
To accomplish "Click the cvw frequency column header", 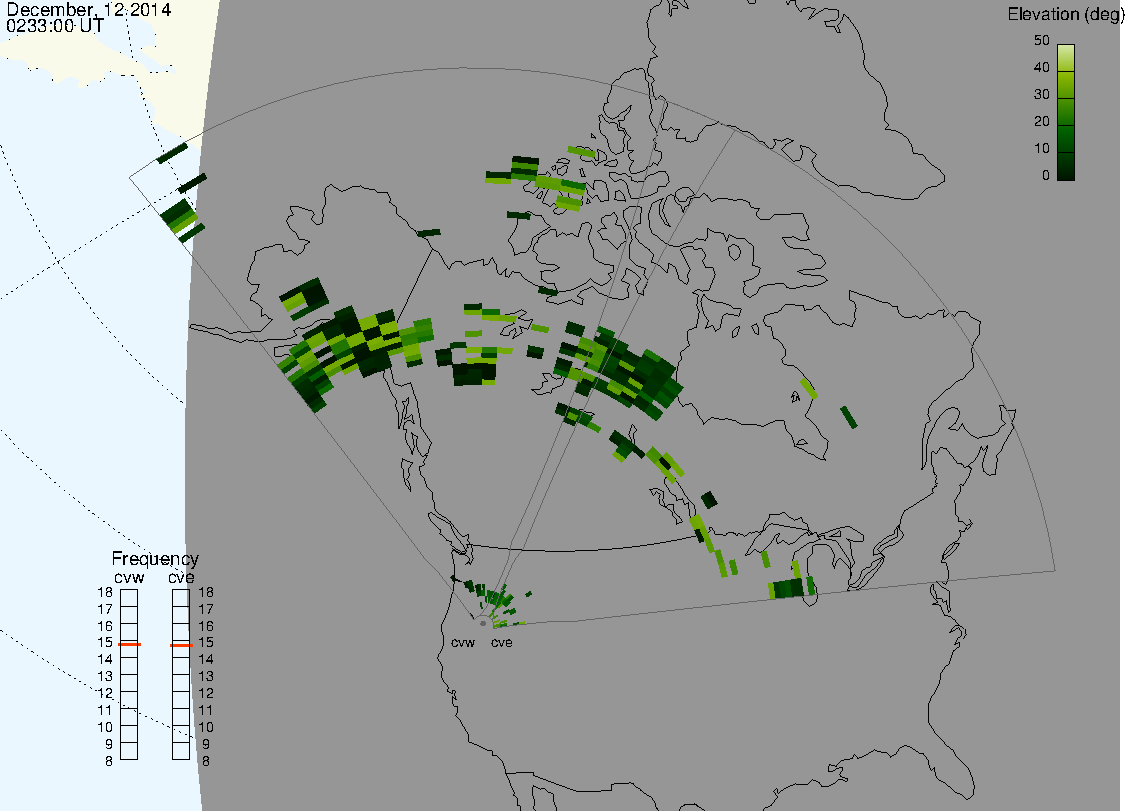I will [x=129, y=578].
